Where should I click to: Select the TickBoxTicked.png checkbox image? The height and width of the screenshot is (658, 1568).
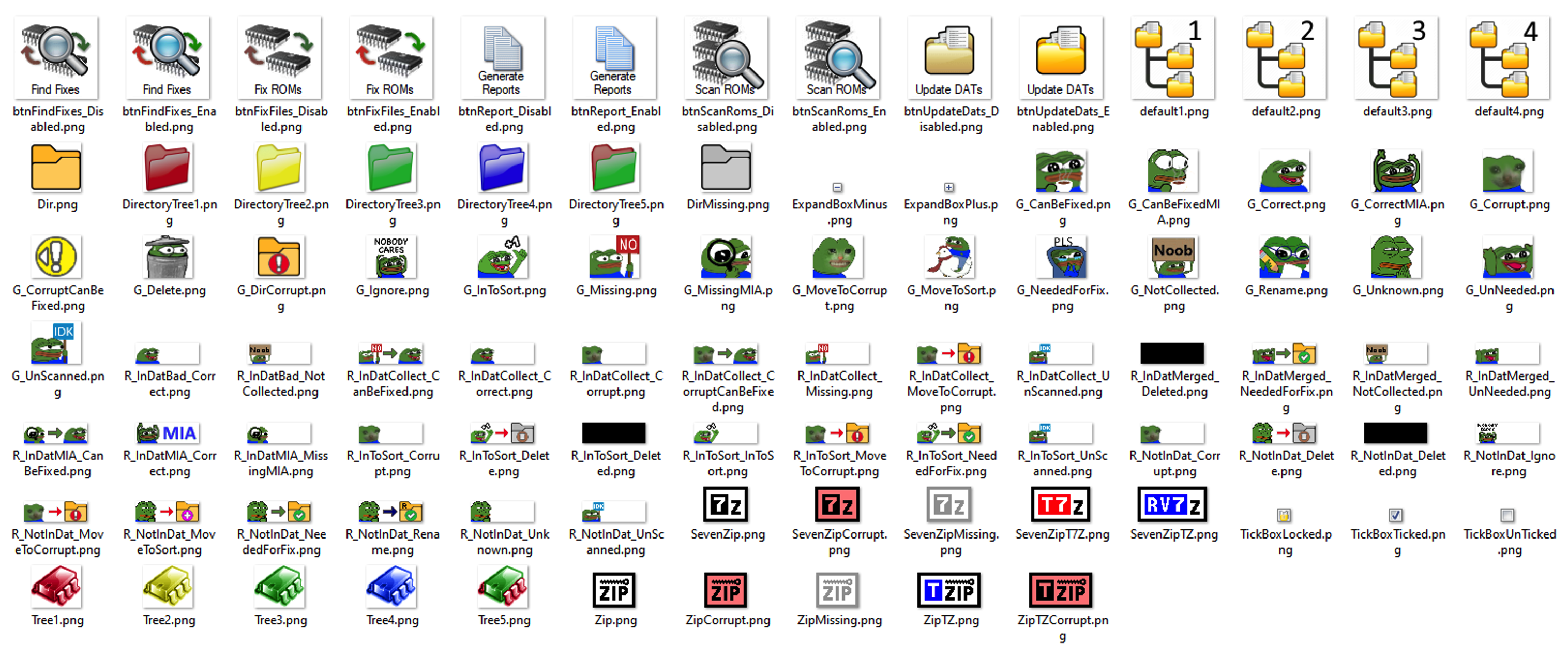click(1396, 515)
